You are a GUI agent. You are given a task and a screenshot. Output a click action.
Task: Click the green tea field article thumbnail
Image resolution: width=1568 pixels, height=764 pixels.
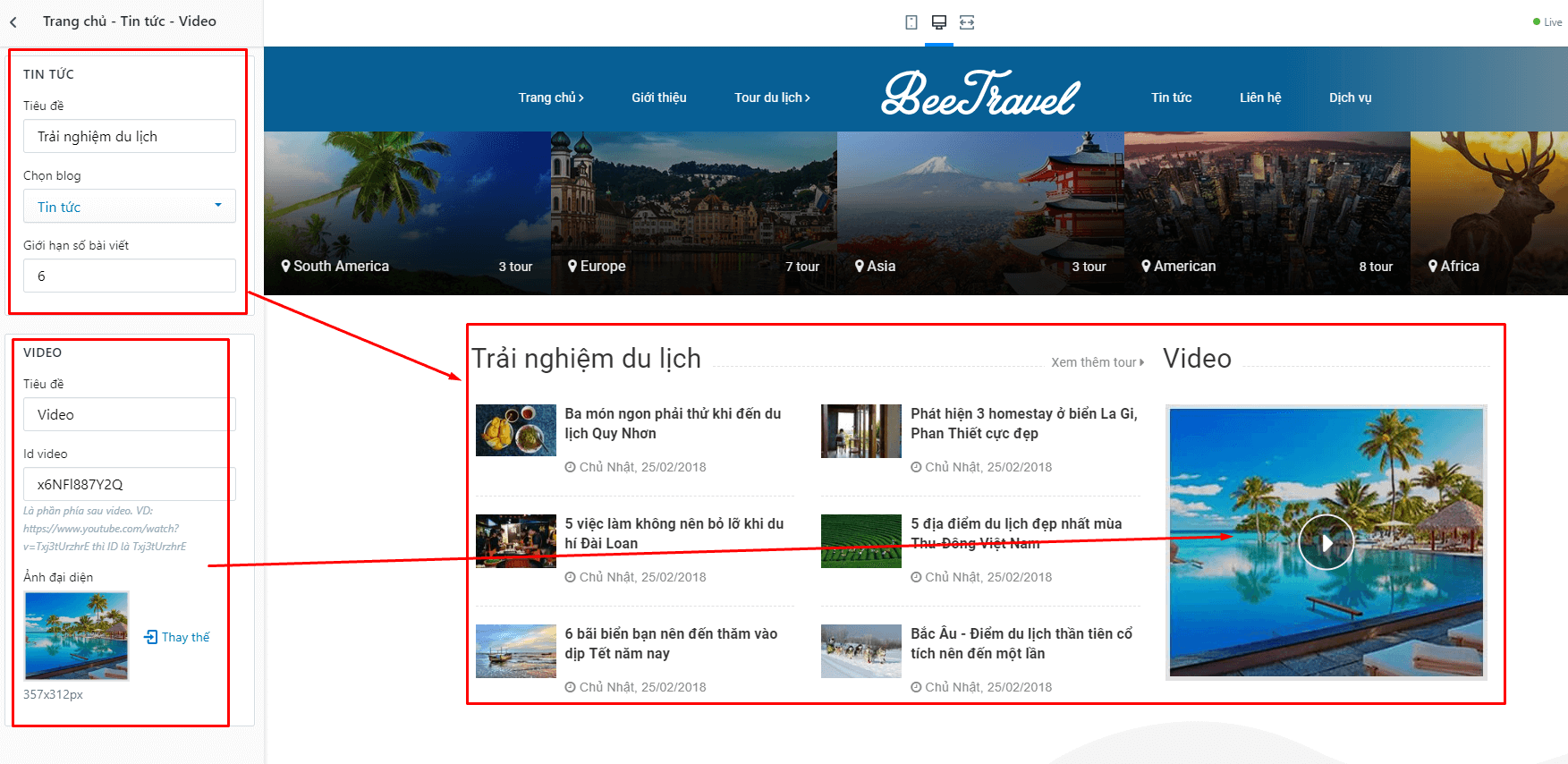click(x=861, y=541)
